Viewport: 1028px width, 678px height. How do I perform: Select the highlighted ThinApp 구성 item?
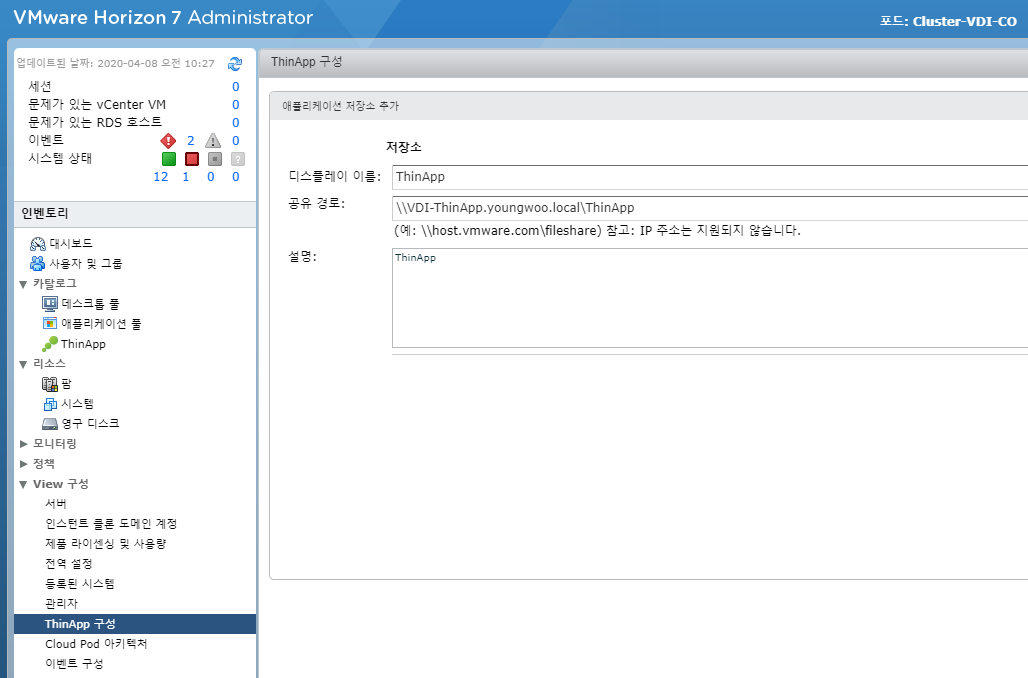click(135, 624)
